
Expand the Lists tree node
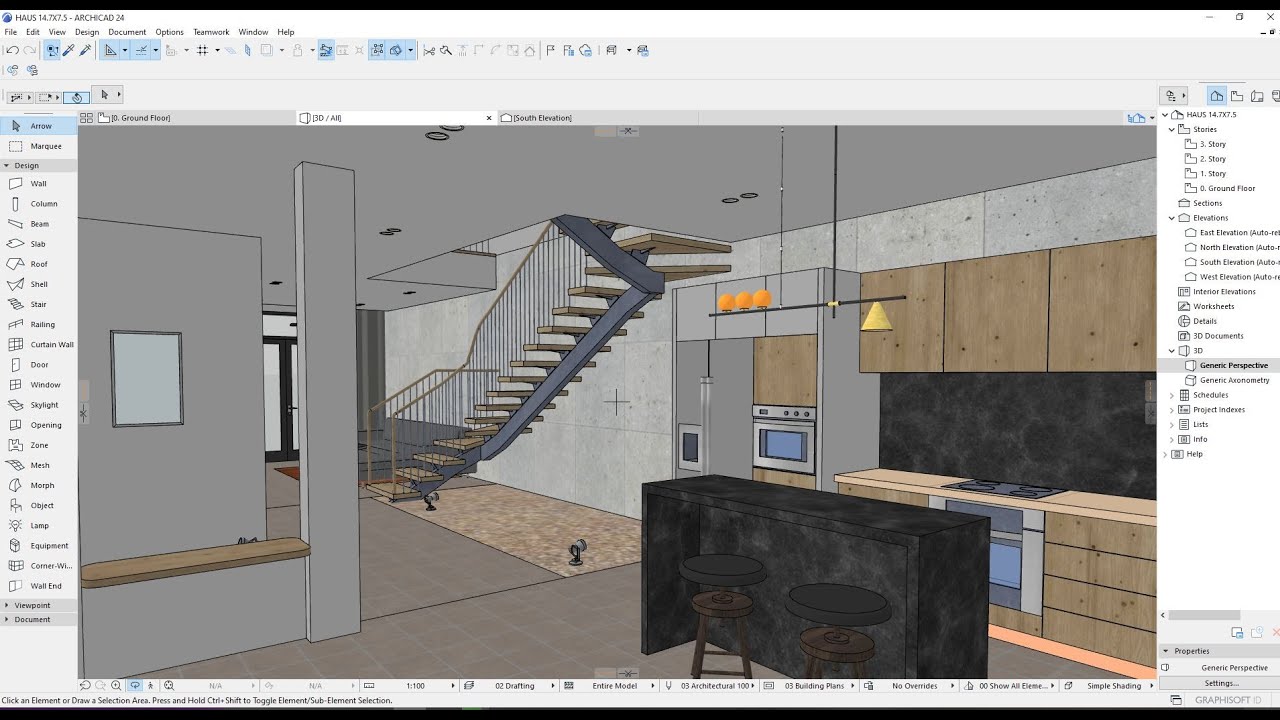(x=1172, y=425)
